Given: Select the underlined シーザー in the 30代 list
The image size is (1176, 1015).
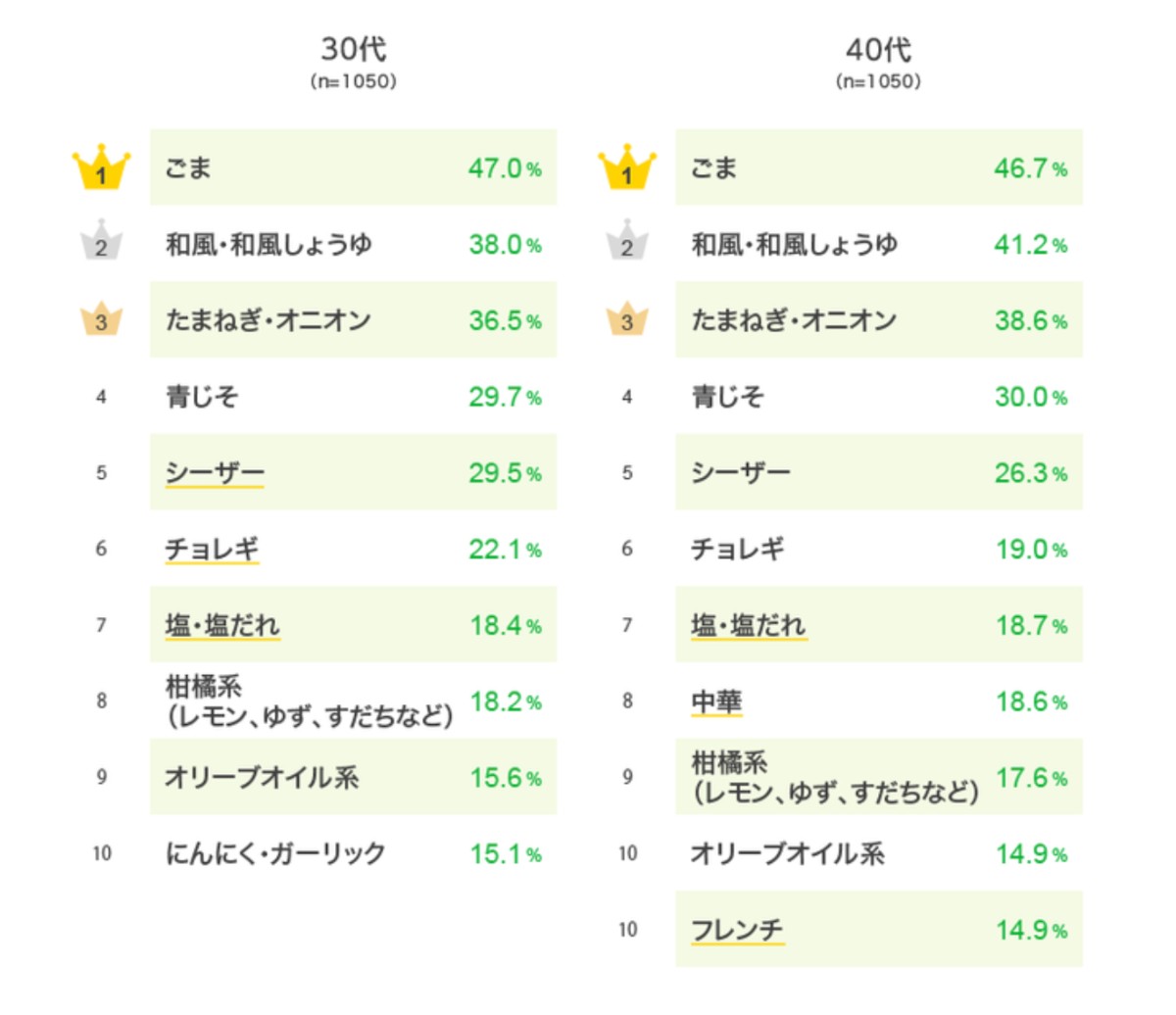Looking at the screenshot, I should (x=215, y=473).
